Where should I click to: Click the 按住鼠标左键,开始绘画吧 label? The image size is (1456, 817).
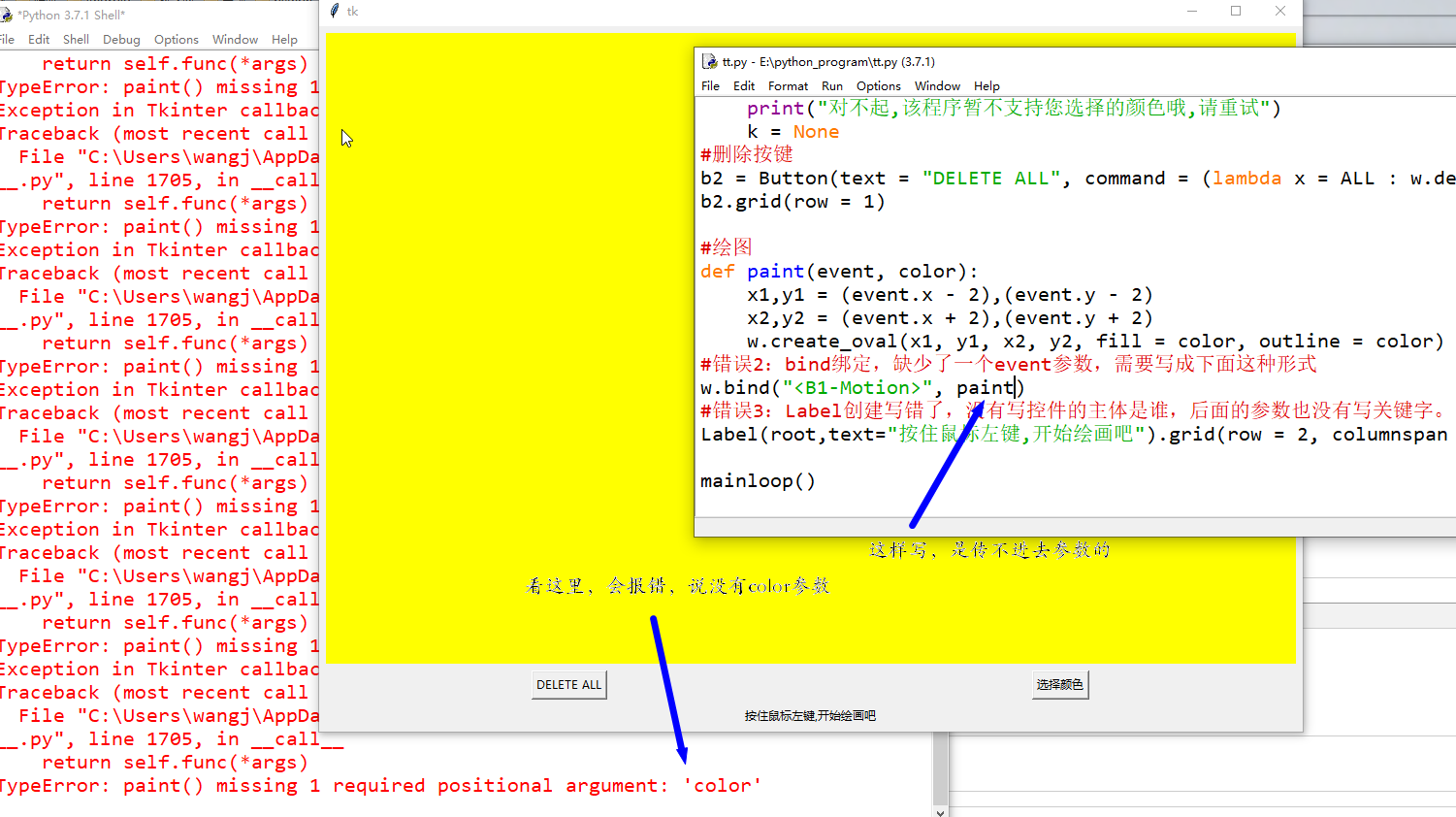coord(810,716)
